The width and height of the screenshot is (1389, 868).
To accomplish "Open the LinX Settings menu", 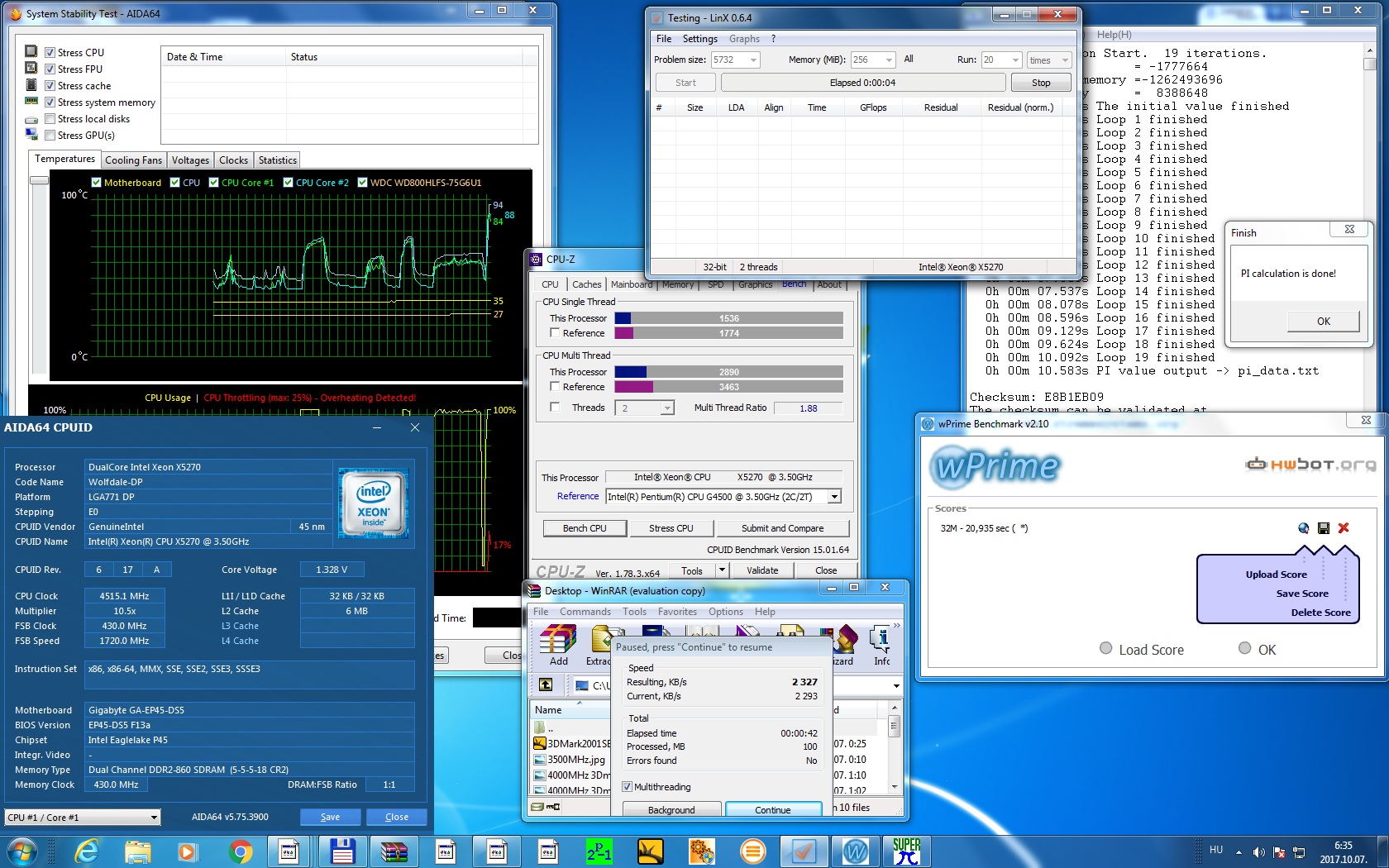I will click(x=699, y=39).
